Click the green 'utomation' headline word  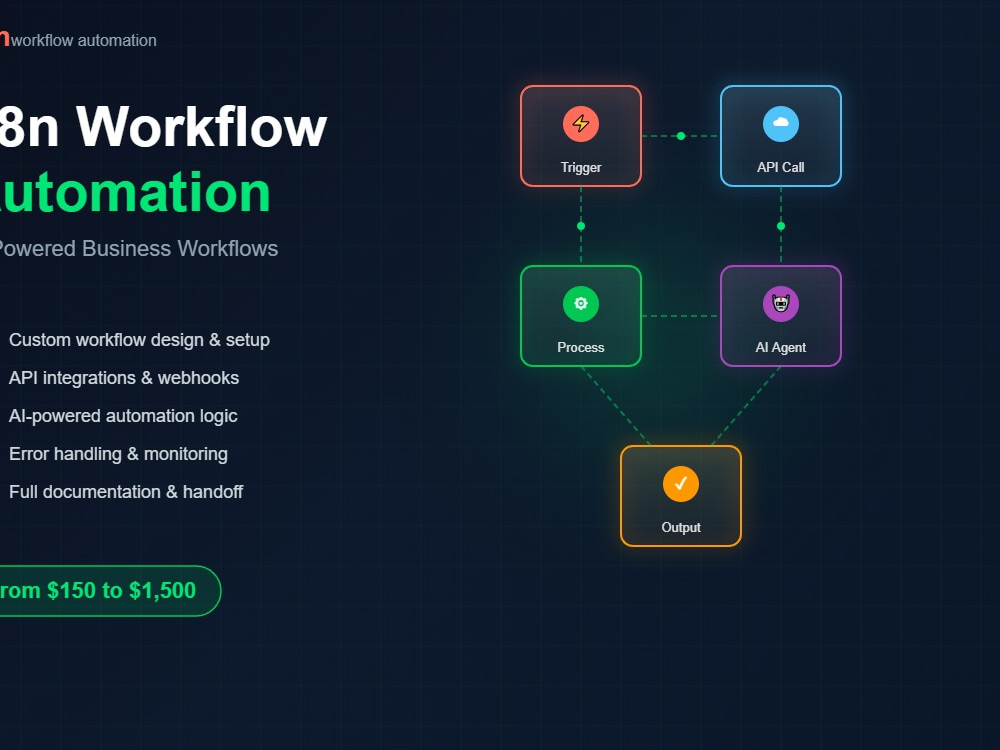[x=135, y=192]
